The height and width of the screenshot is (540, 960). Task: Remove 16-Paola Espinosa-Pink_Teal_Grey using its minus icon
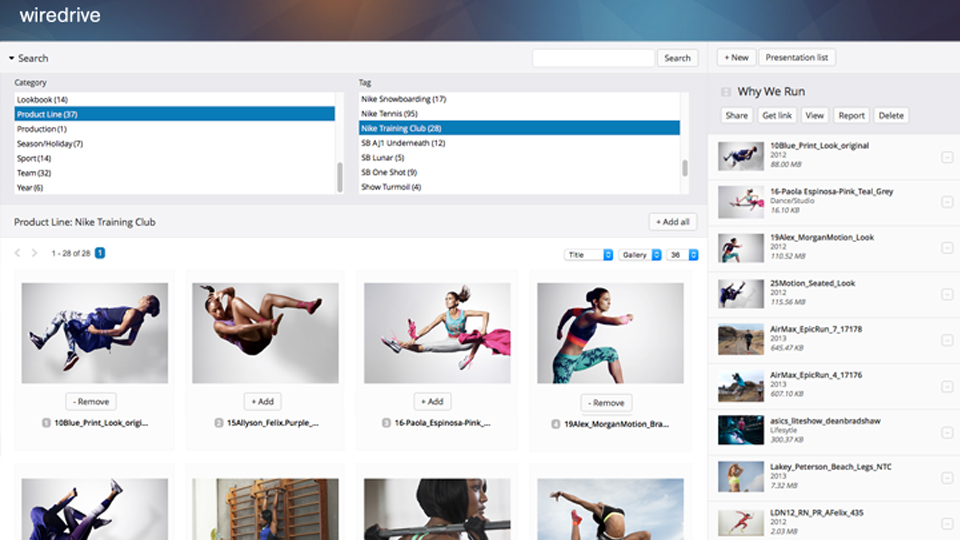pyautogui.click(x=947, y=202)
